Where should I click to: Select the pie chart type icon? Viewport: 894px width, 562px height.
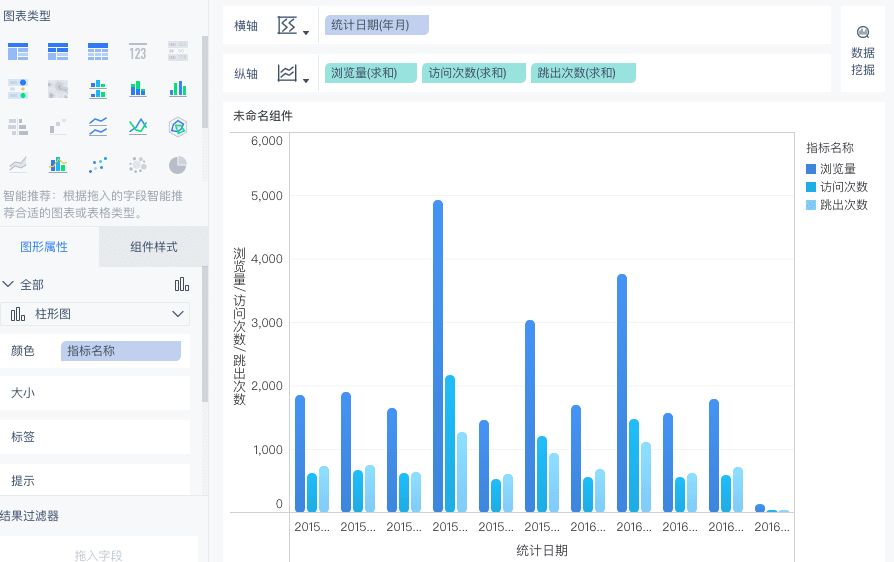(x=178, y=165)
